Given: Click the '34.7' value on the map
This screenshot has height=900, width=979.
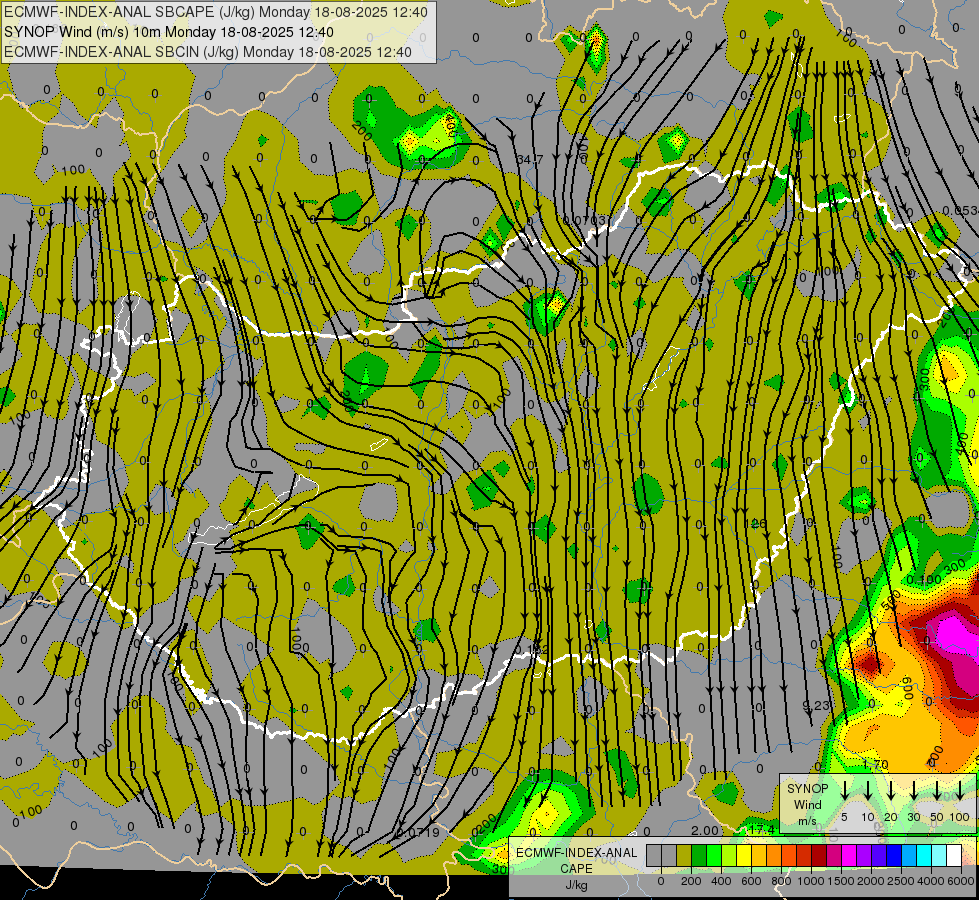Looking at the screenshot, I should [530, 160].
